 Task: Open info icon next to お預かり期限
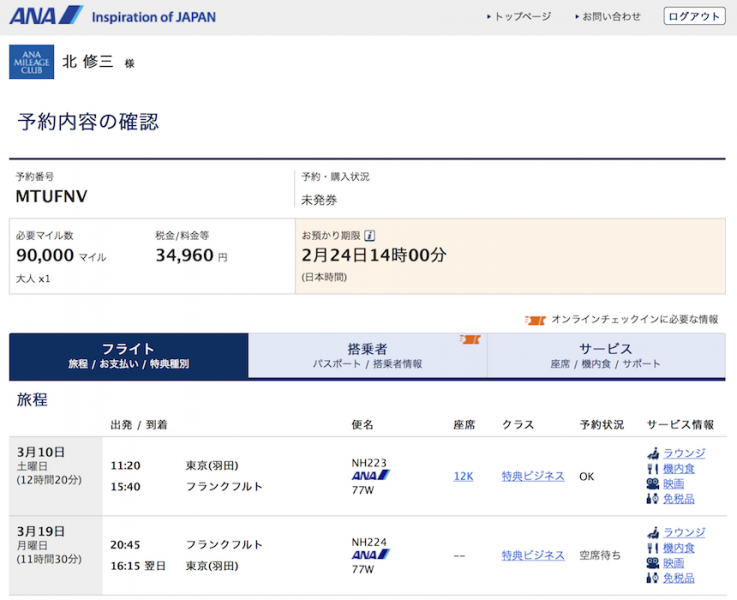tap(370, 236)
